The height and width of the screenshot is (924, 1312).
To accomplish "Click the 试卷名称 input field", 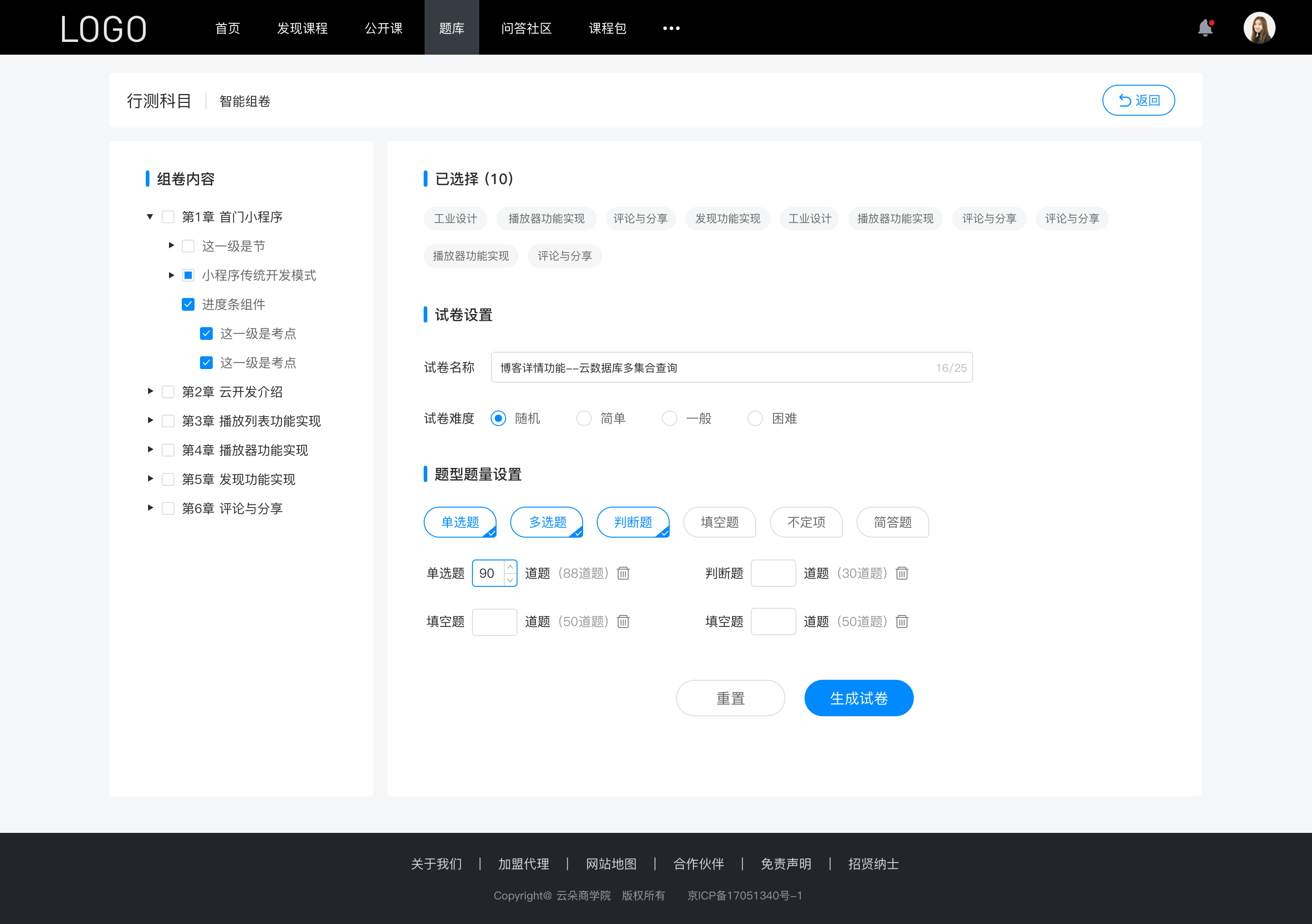I will [730, 367].
